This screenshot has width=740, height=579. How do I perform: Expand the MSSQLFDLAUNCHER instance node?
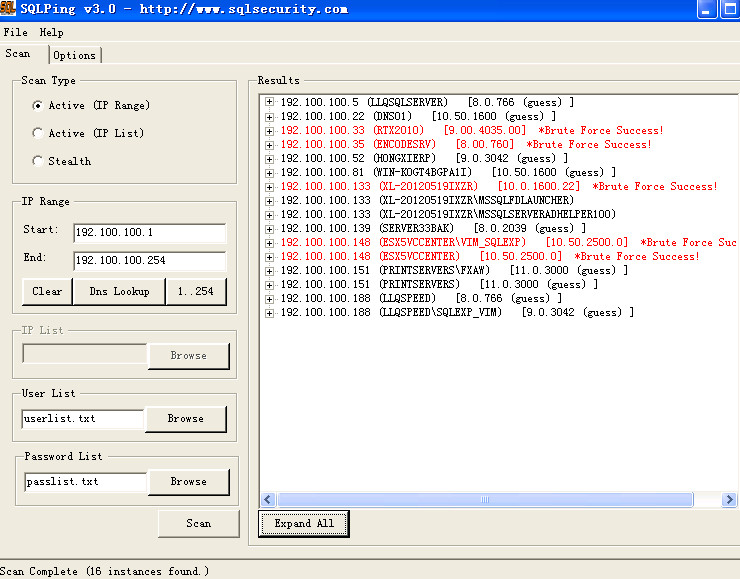269,201
